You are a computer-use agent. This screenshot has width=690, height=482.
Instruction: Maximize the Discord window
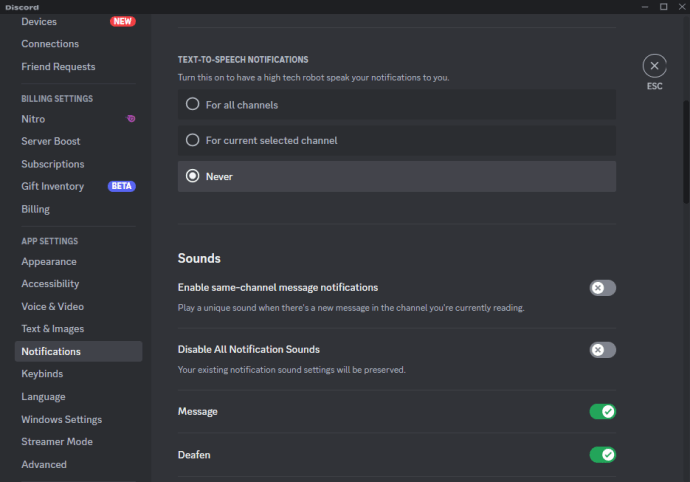tap(663, 7)
